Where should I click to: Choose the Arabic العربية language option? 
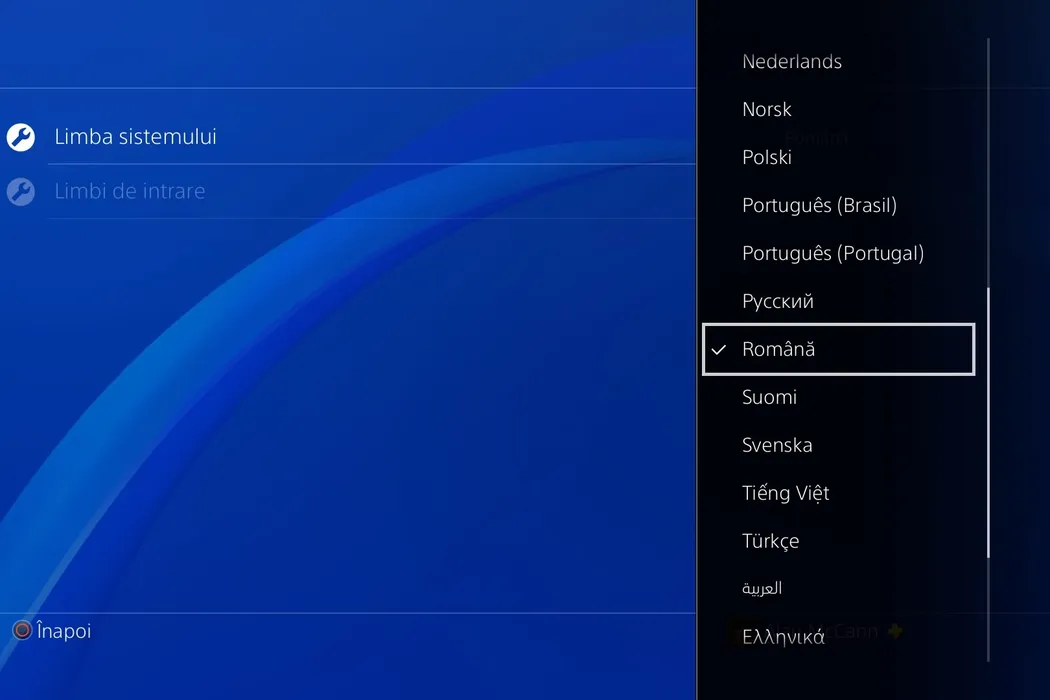761,589
